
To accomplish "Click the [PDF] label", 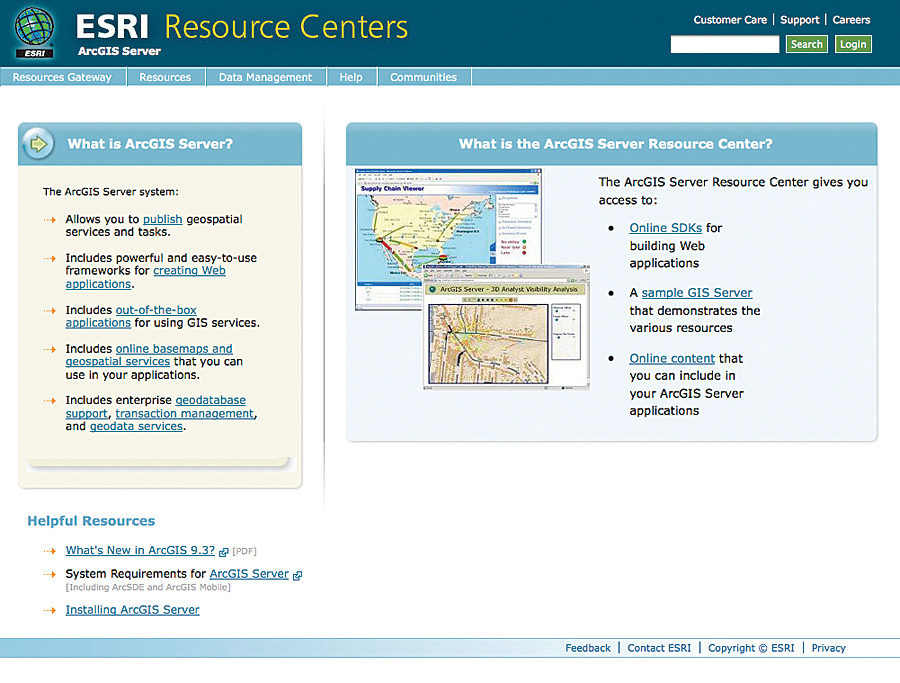I will (x=245, y=552).
